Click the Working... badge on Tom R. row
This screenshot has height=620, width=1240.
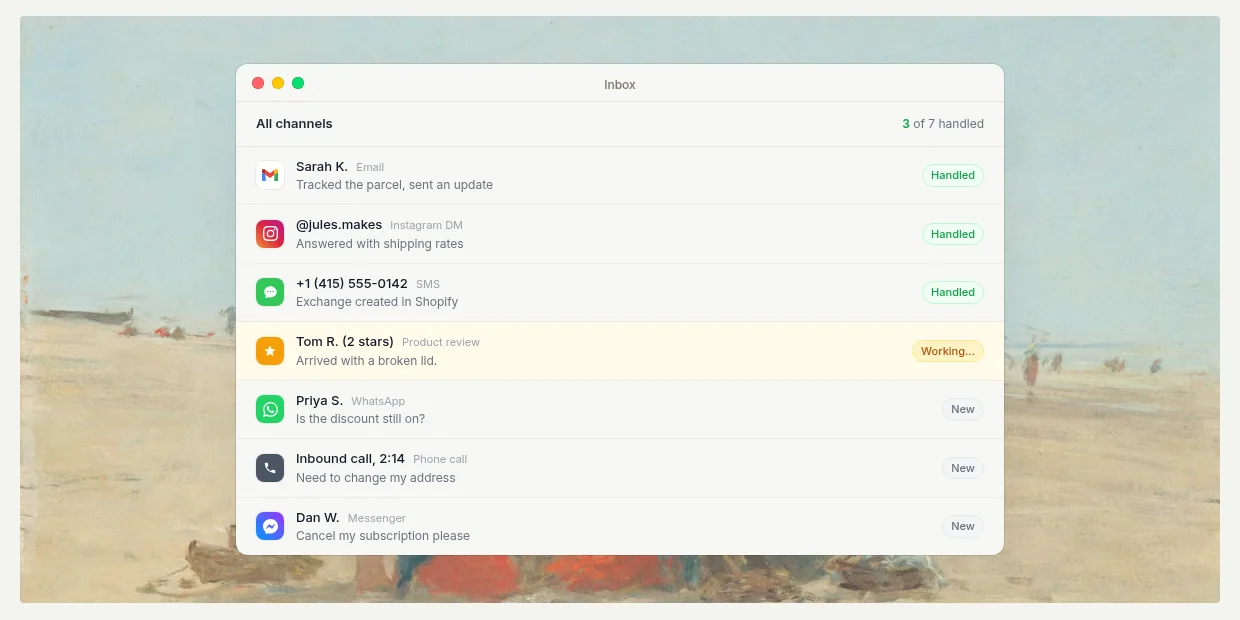click(x=947, y=351)
